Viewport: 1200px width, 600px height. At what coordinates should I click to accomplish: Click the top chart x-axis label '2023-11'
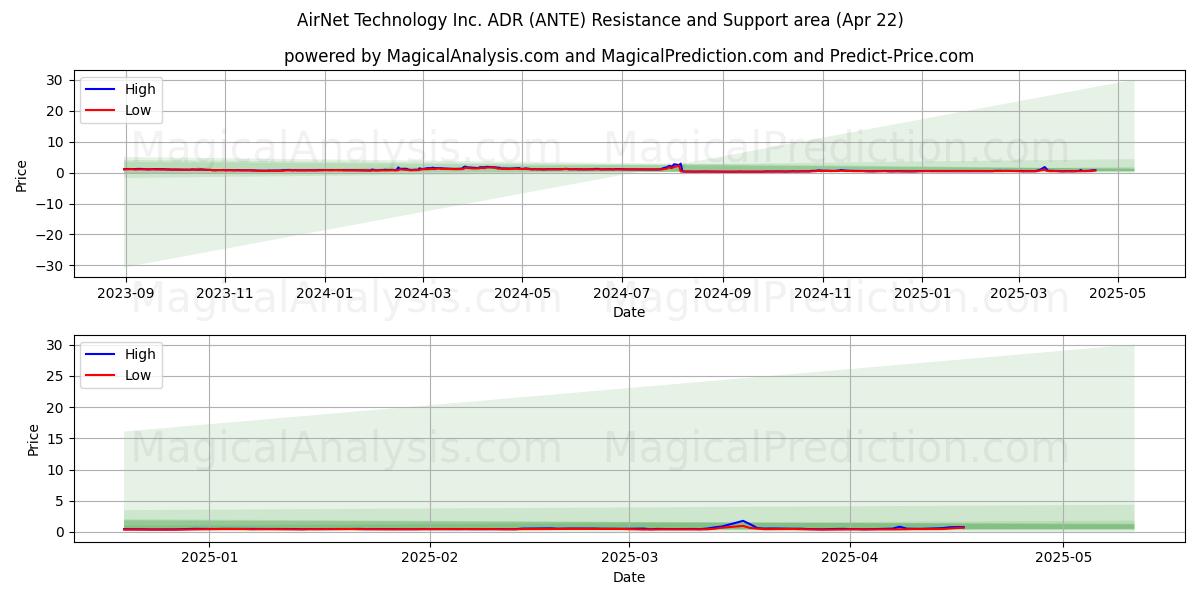[224, 295]
